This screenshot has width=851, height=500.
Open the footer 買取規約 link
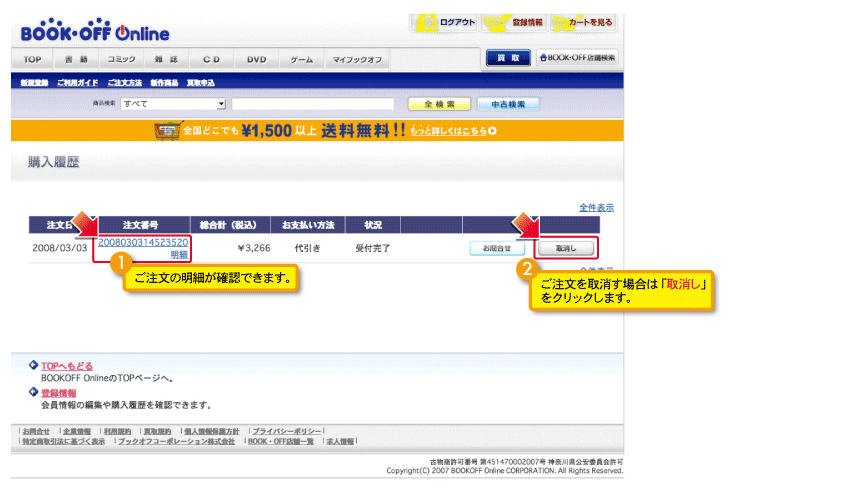(x=157, y=432)
